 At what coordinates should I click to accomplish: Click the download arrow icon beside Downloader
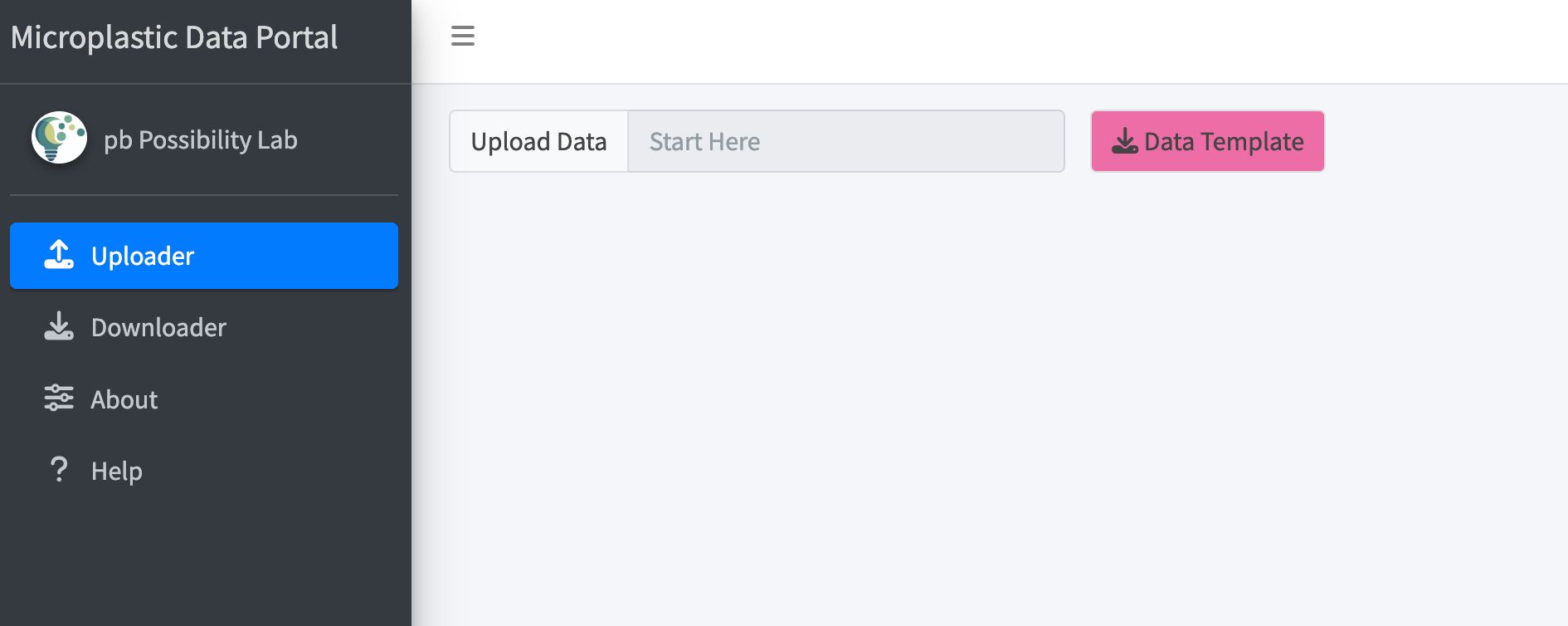[59, 326]
